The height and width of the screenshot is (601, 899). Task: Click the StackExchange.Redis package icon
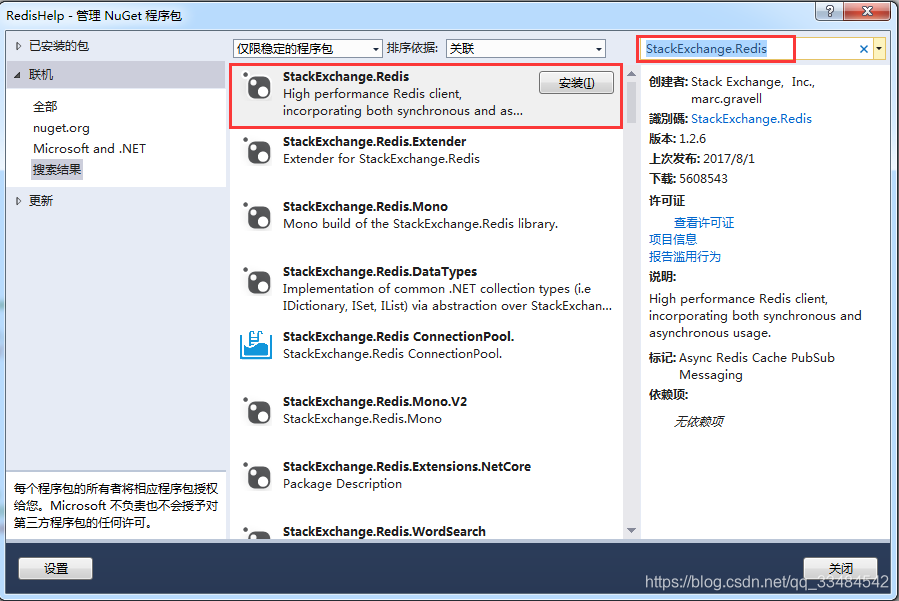point(257,87)
